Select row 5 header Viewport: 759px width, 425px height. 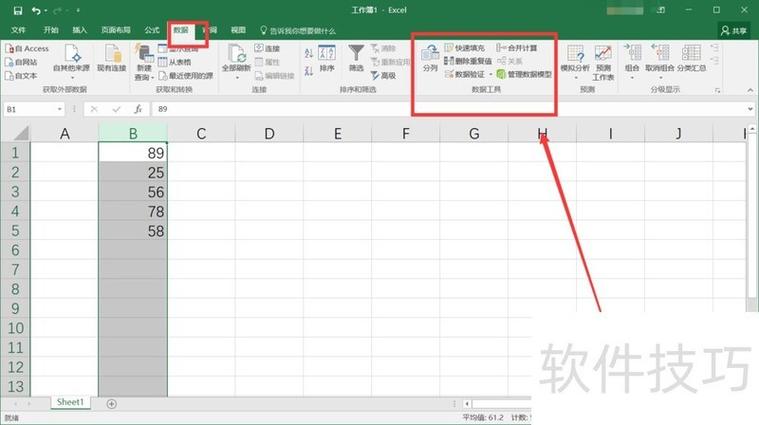point(15,231)
